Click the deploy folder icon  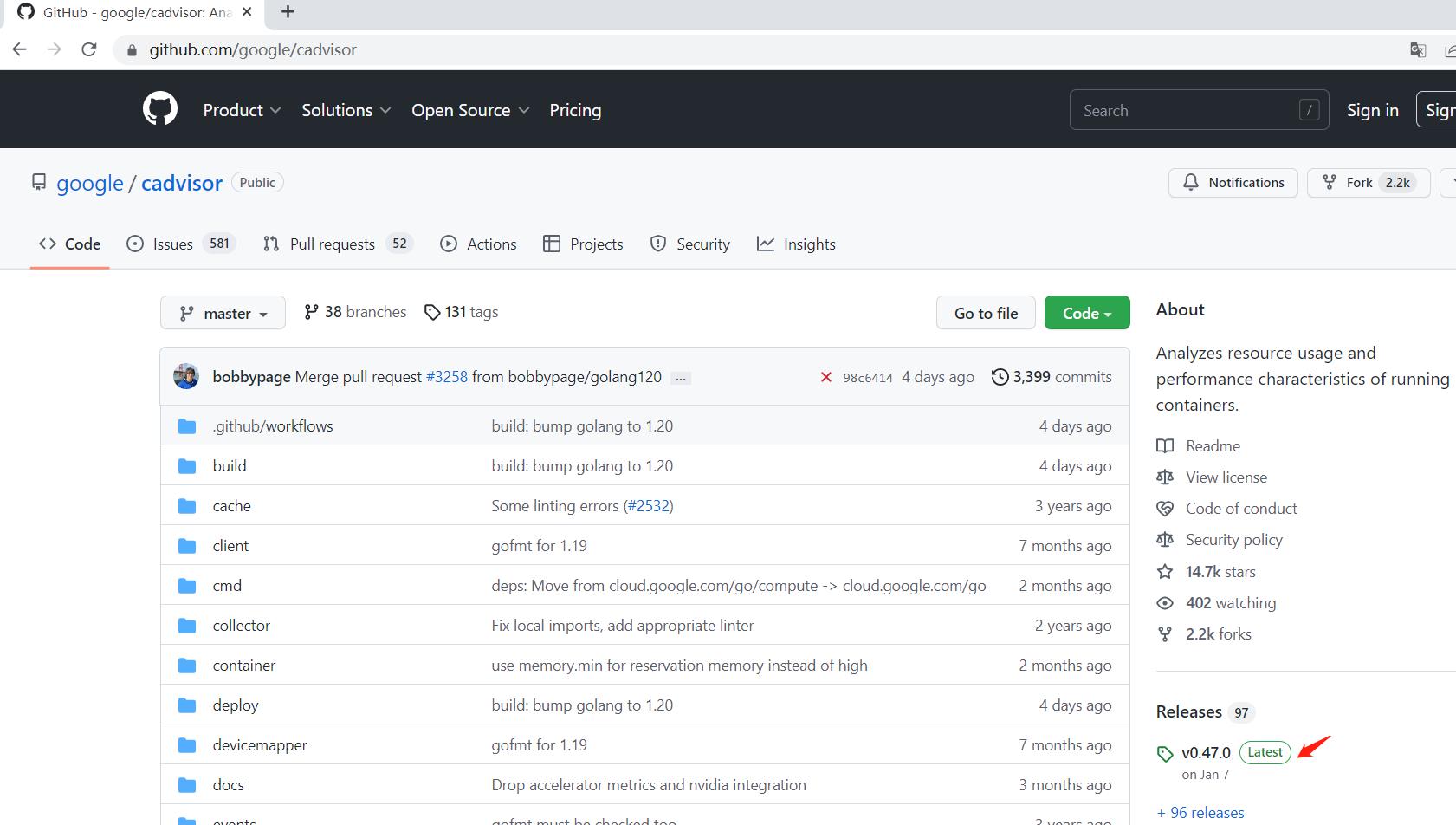click(187, 705)
